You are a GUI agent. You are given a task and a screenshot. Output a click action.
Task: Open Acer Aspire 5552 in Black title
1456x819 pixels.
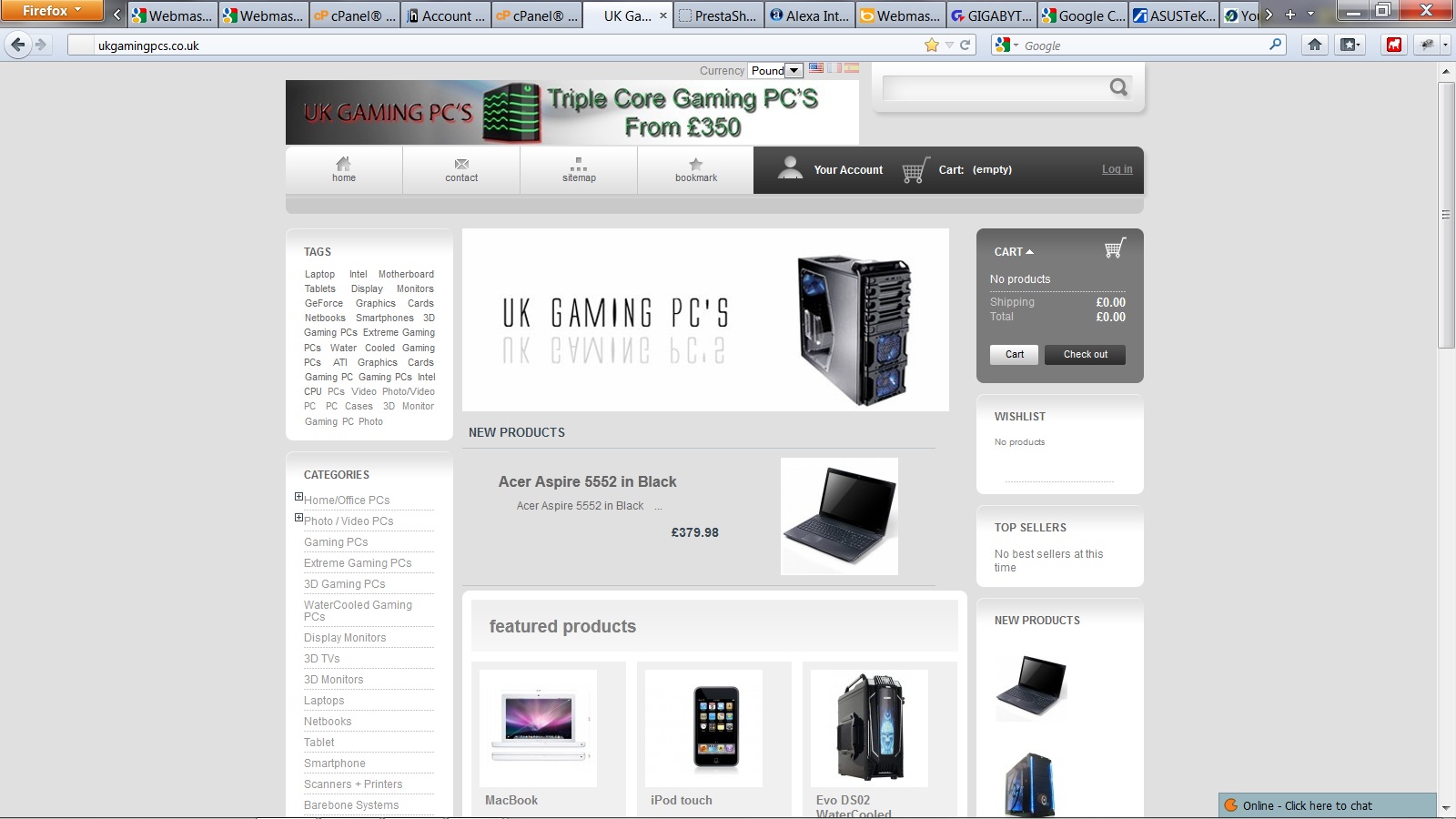coord(587,481)
